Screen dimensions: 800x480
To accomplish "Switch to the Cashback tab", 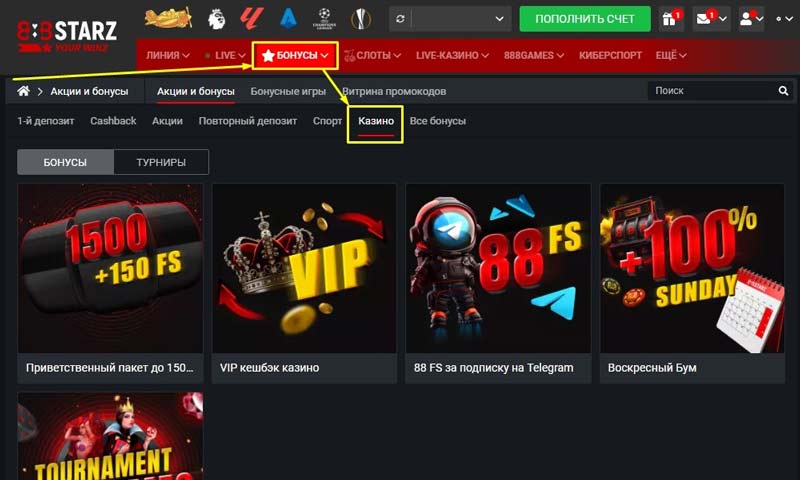I will [x=113, y=121].
